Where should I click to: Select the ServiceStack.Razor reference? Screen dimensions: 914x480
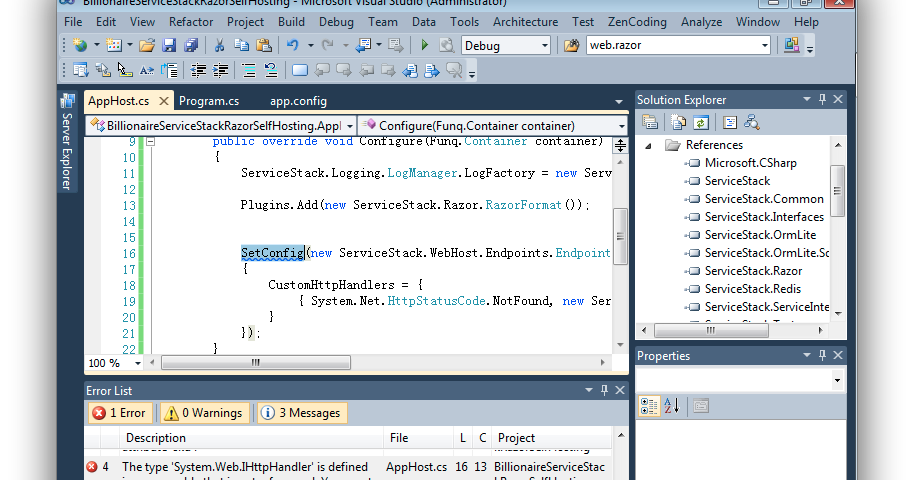click(753, 271)
